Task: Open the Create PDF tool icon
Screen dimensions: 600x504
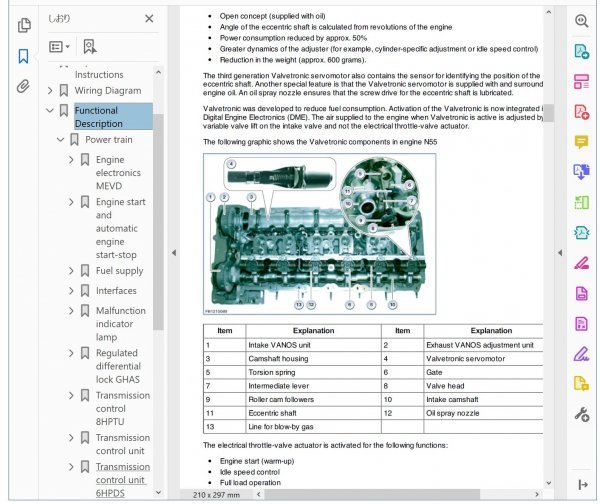Action: pos(582,51)
